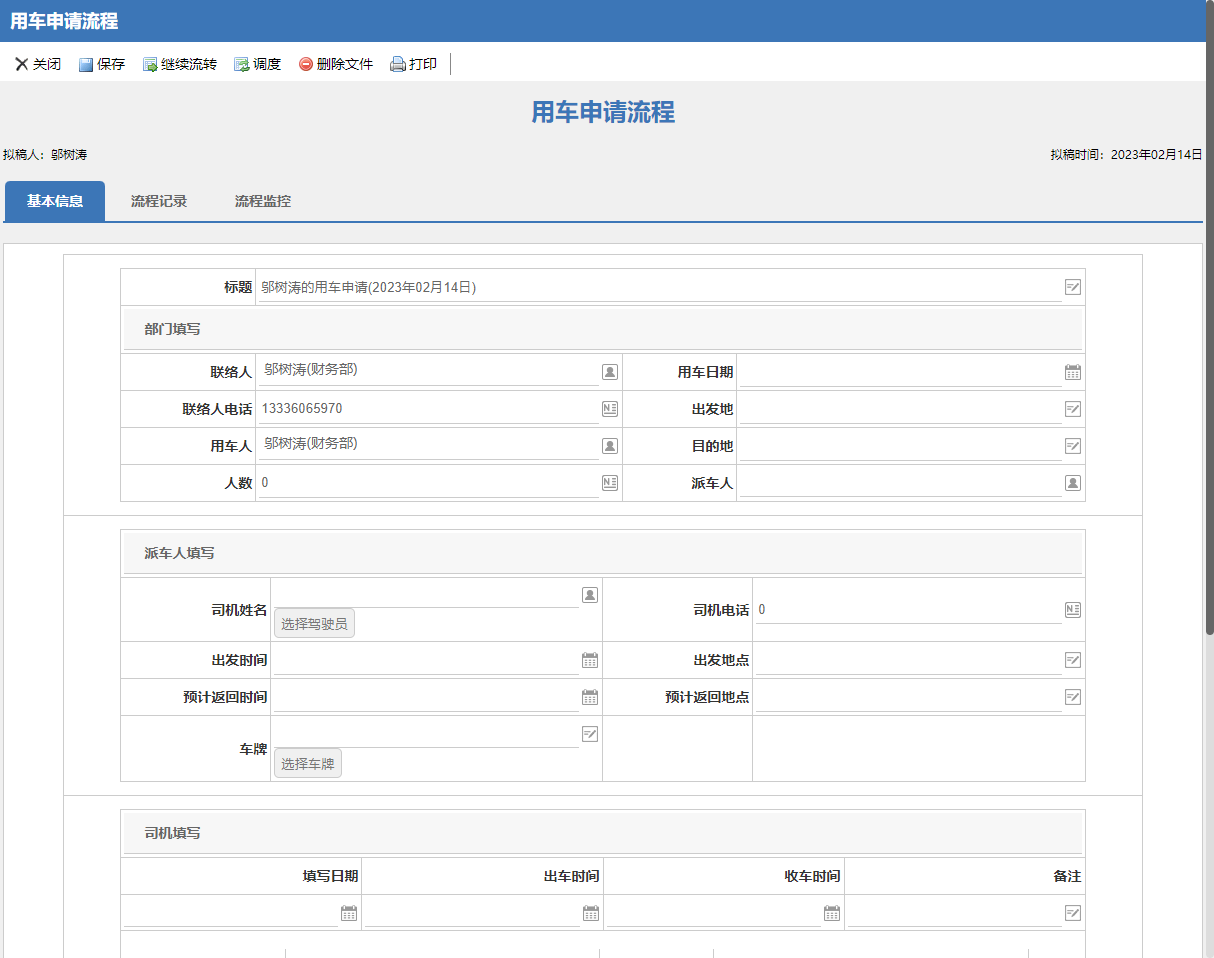Switch to the 流程监控 tab

(x=263, y=201)
